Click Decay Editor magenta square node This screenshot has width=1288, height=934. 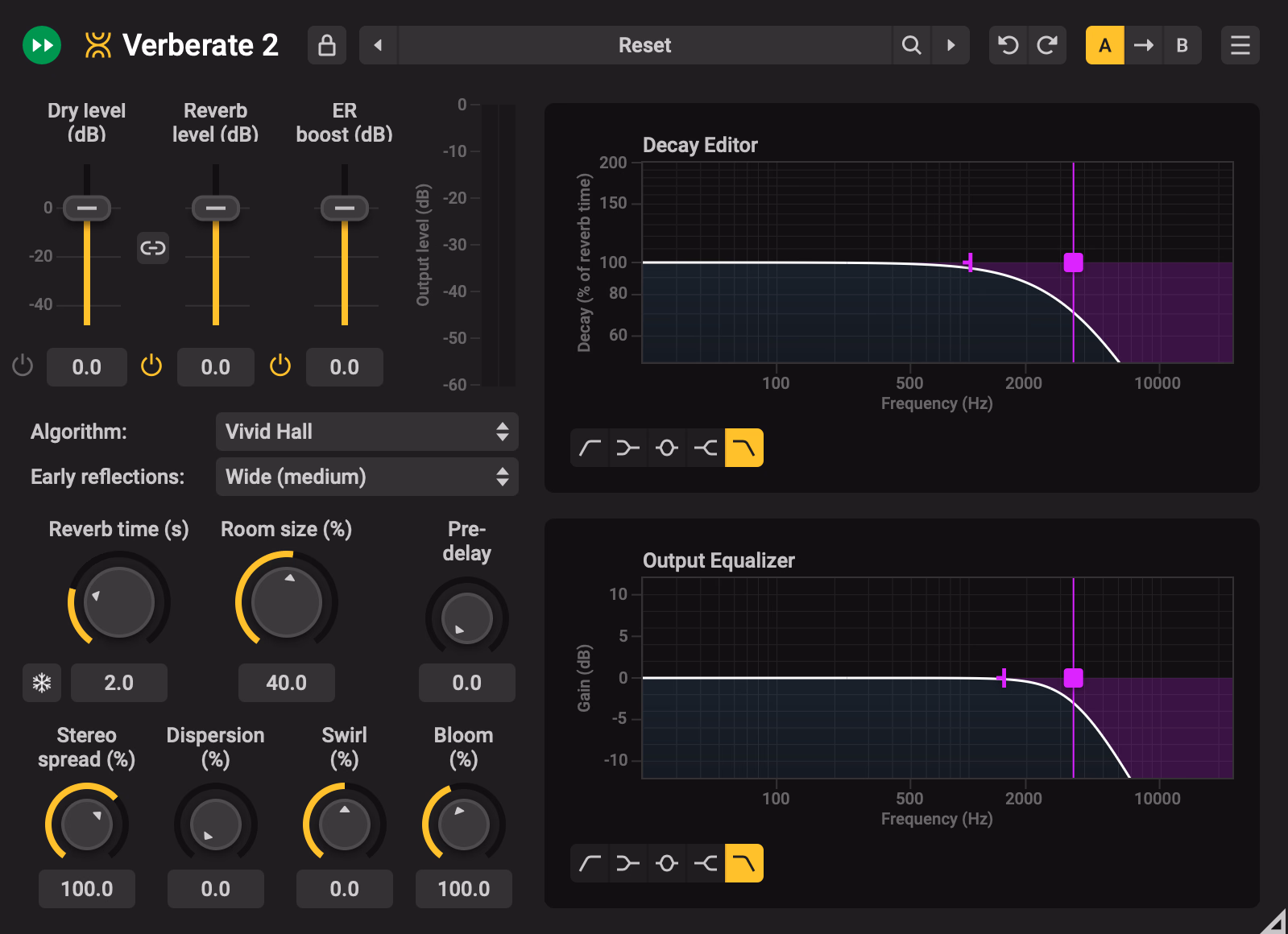(1074, 262)
